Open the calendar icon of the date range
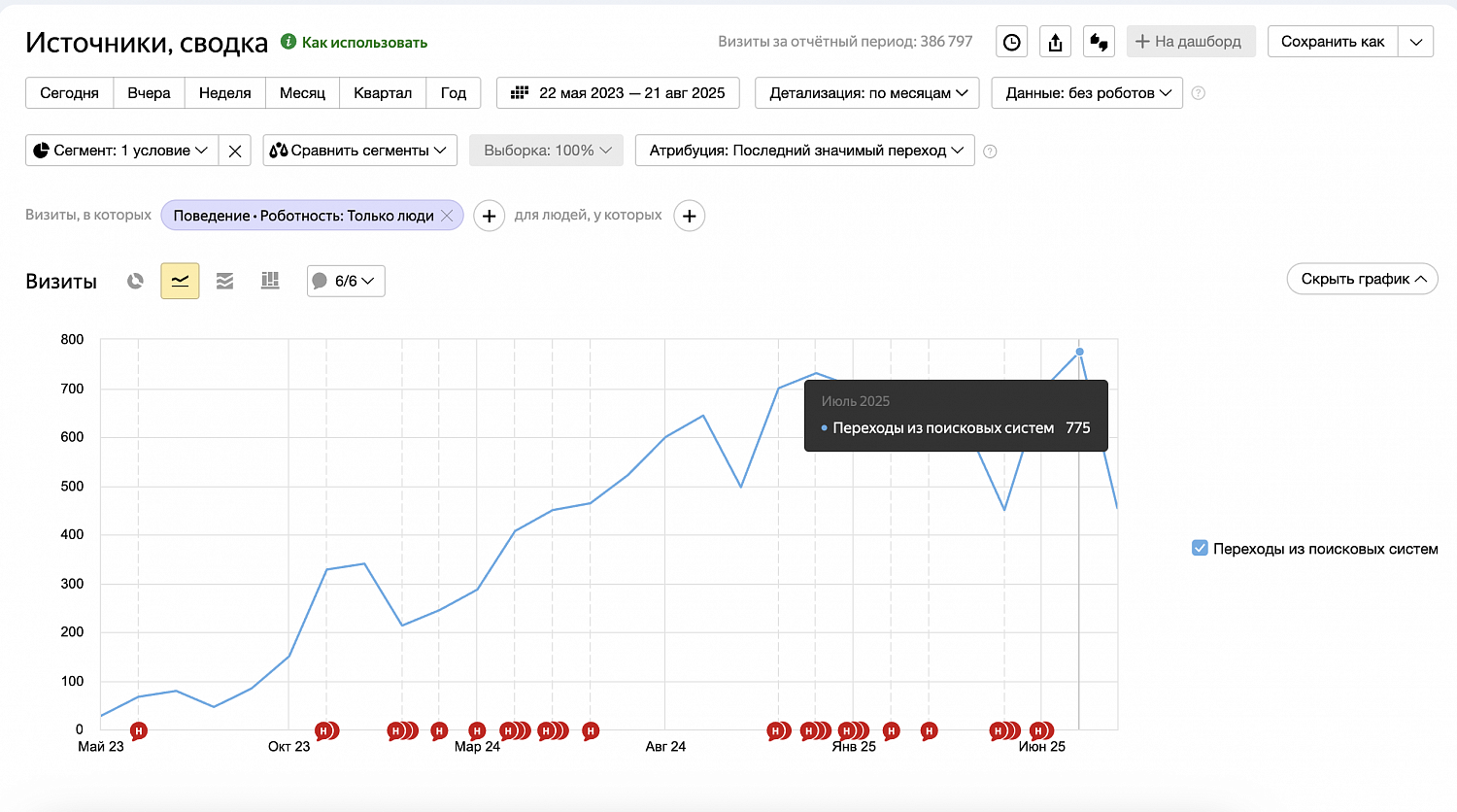This screenshot has width=1457, height=812. point(520,93)
